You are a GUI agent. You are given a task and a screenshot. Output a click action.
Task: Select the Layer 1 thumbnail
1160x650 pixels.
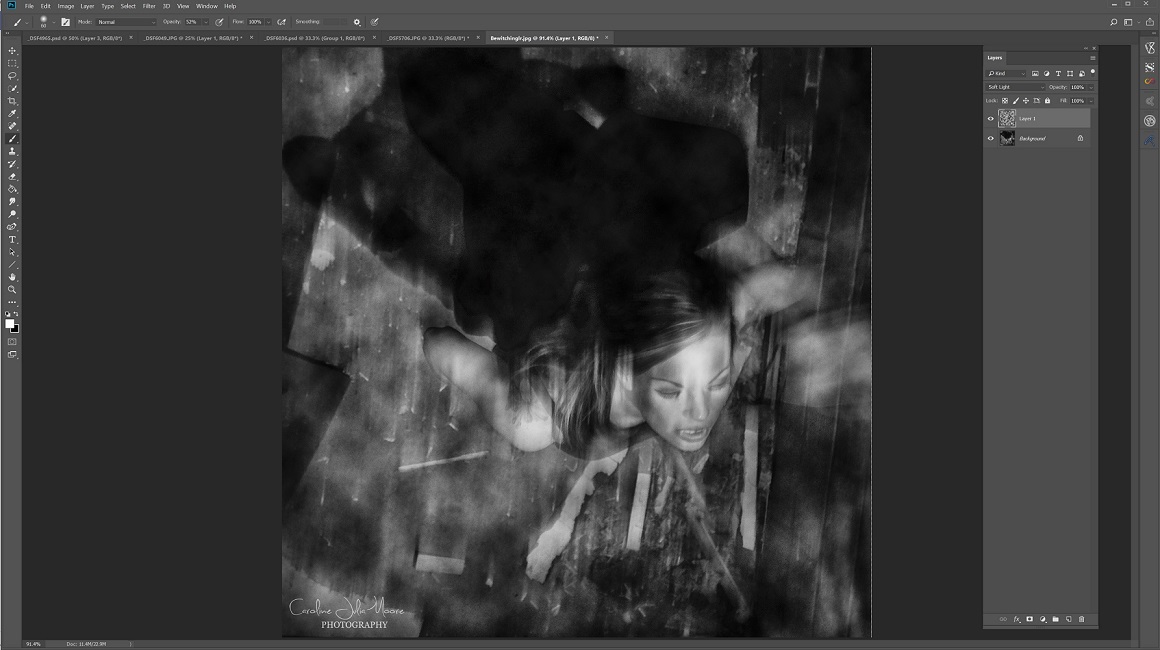pos(1007,118)
